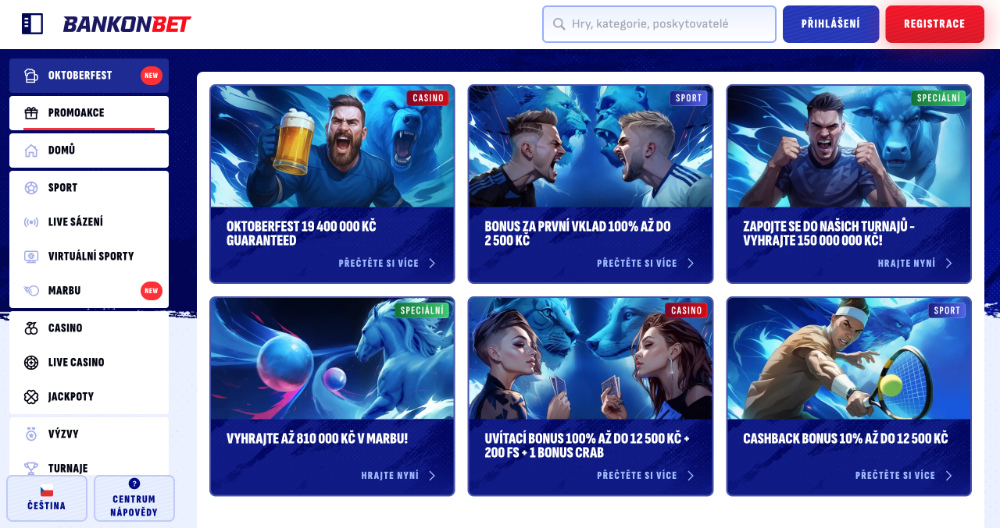Click the search magnifier icon

pos(559,24)
